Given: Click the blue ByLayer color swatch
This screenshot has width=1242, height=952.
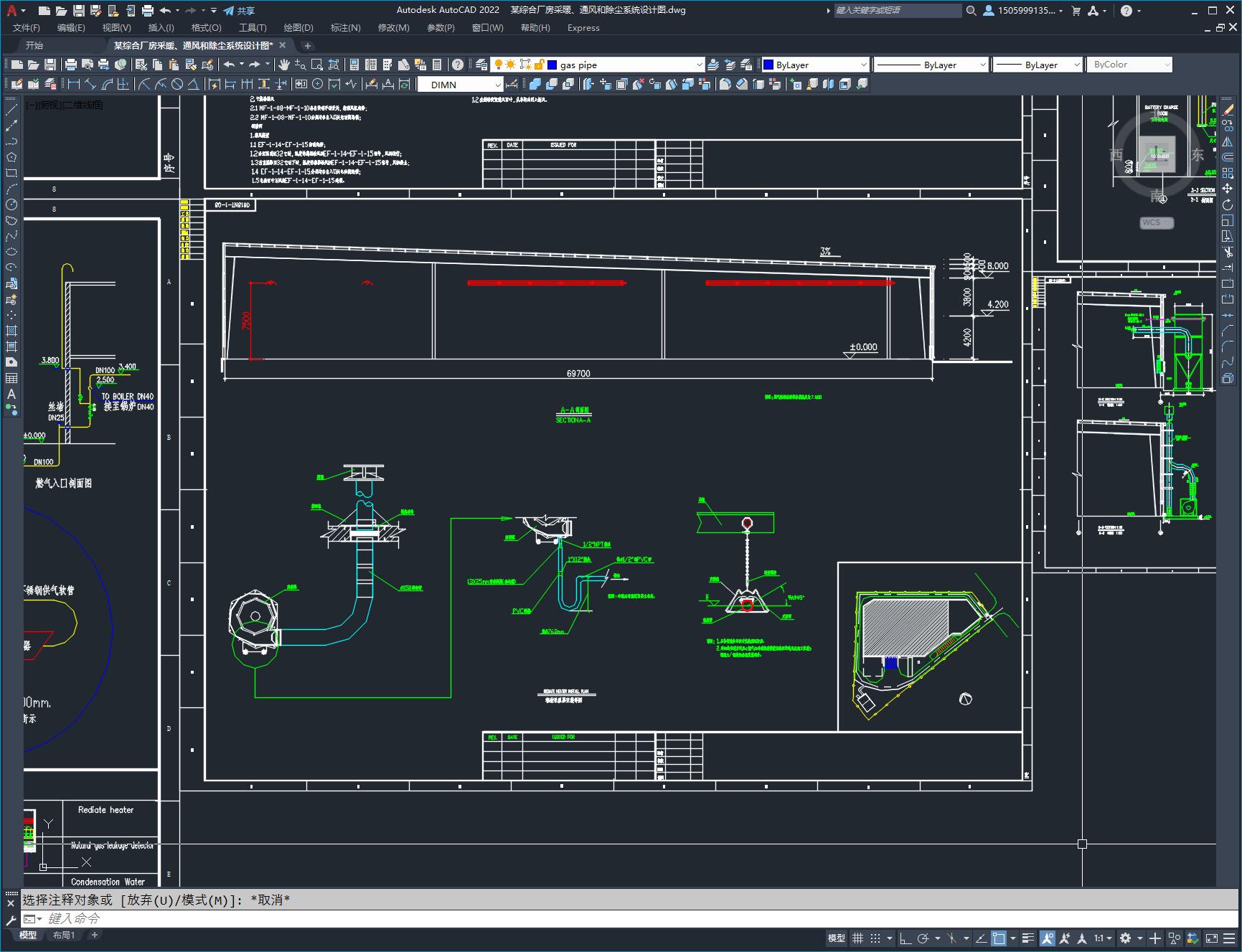Looking at the screenshot, I should click(768, 65).
